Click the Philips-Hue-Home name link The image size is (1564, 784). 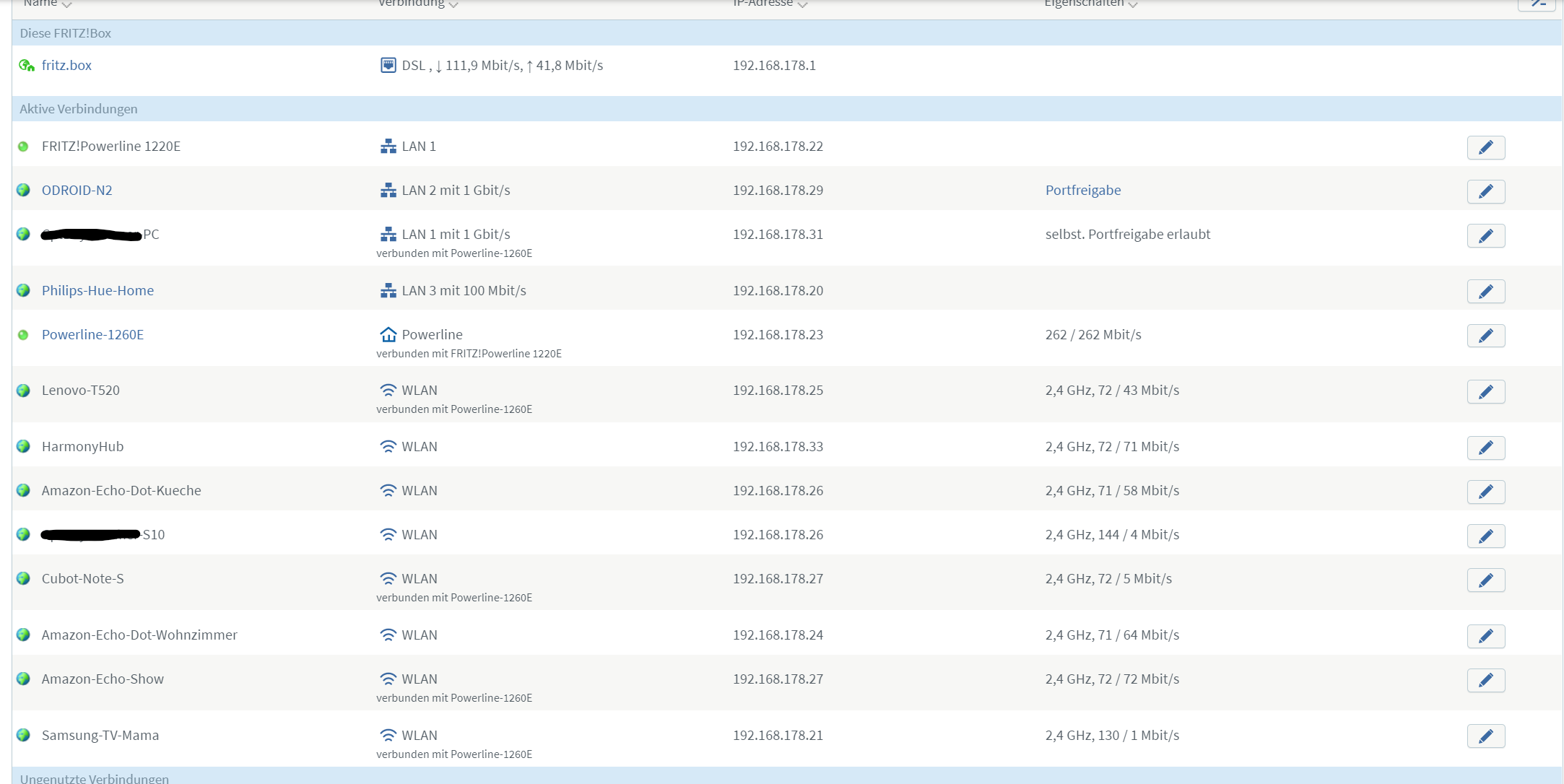97,291
